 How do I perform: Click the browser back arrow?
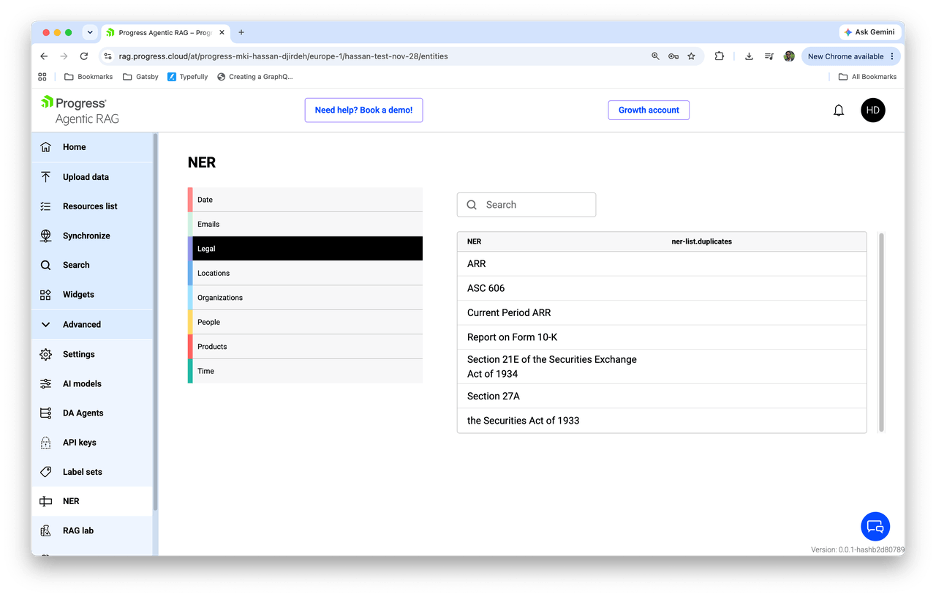(44, 56)
